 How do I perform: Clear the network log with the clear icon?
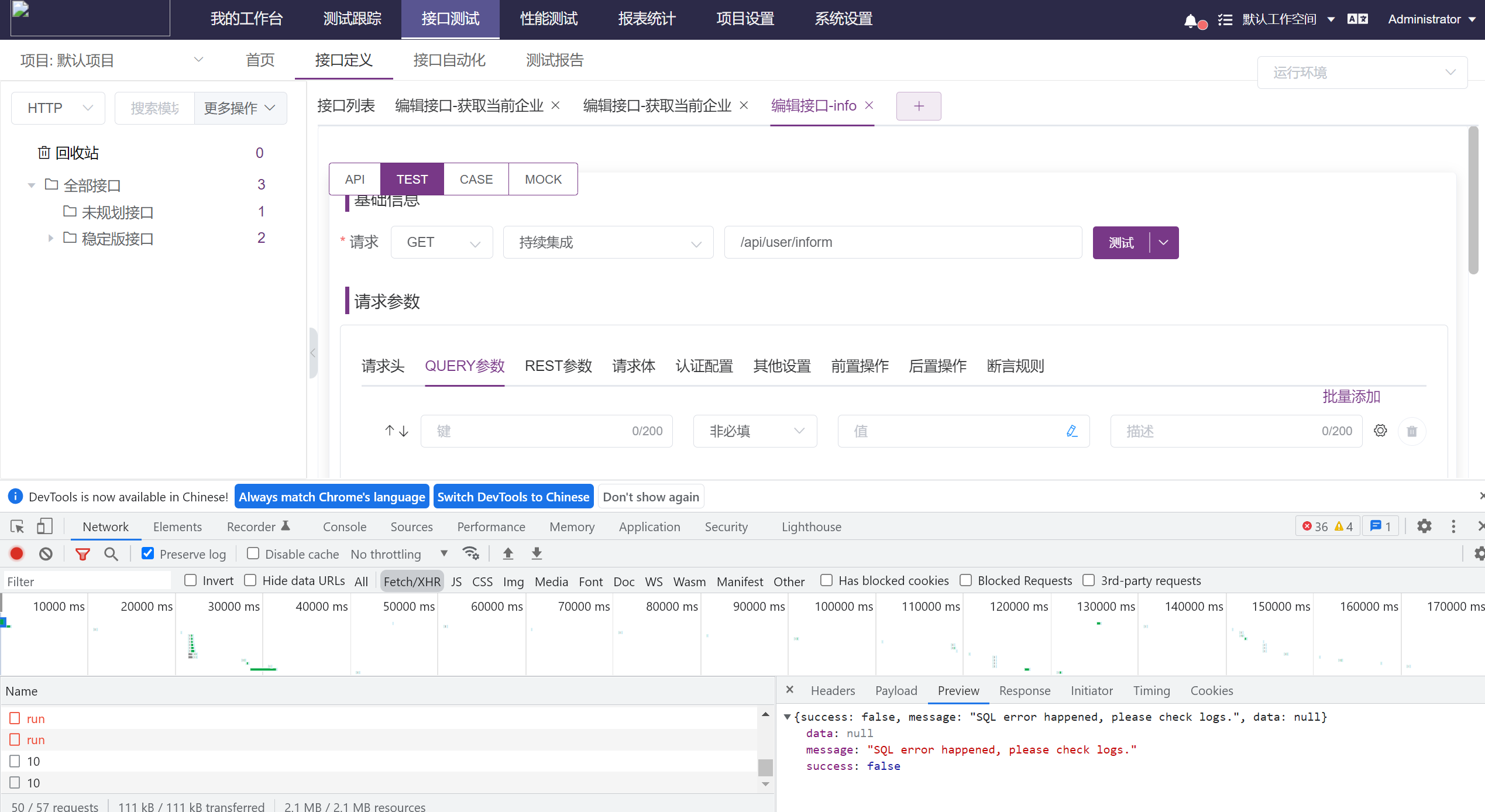coord(46,553)
